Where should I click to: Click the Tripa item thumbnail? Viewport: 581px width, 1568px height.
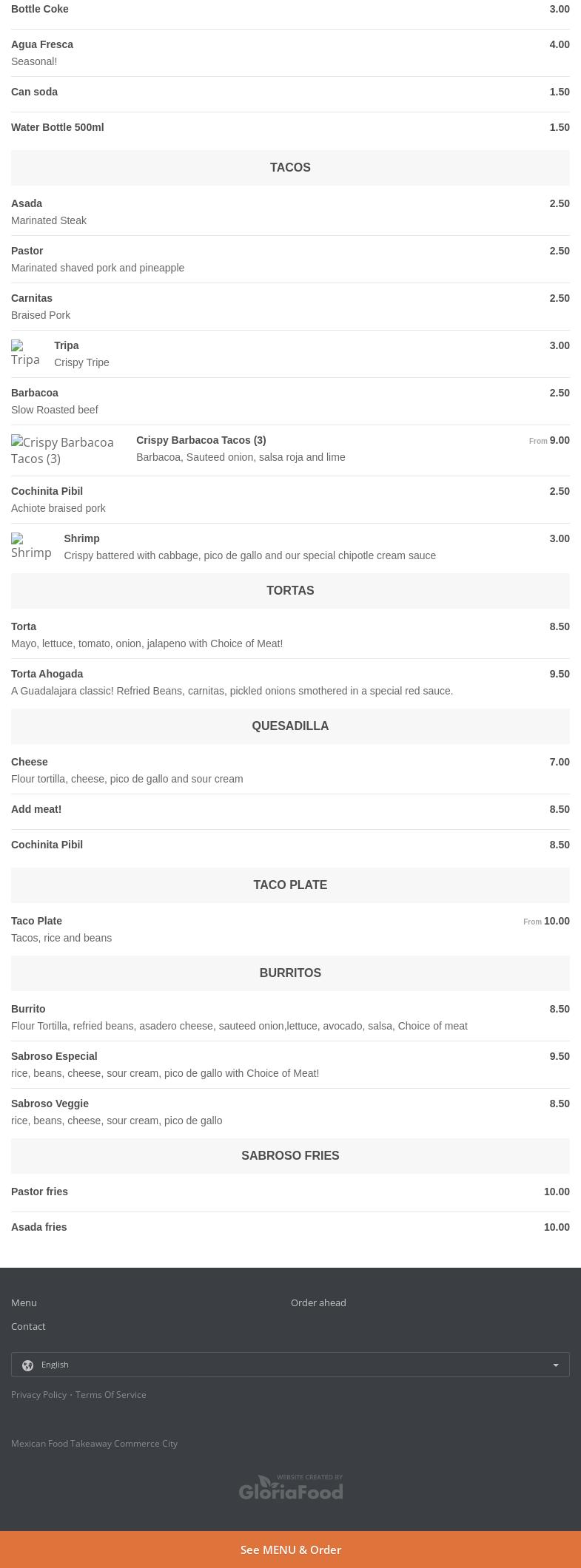pos(26,354)
